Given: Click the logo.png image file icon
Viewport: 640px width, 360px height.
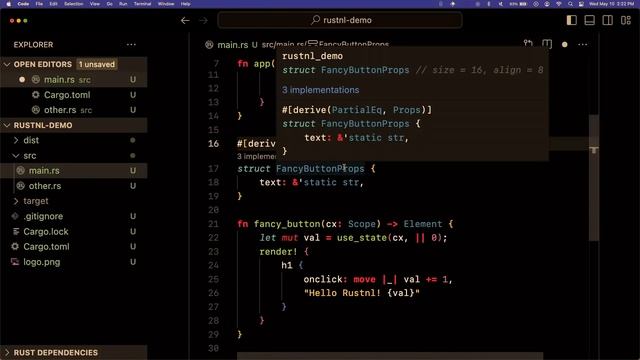Looking at the screenshot, I should [x=15, y=262].
